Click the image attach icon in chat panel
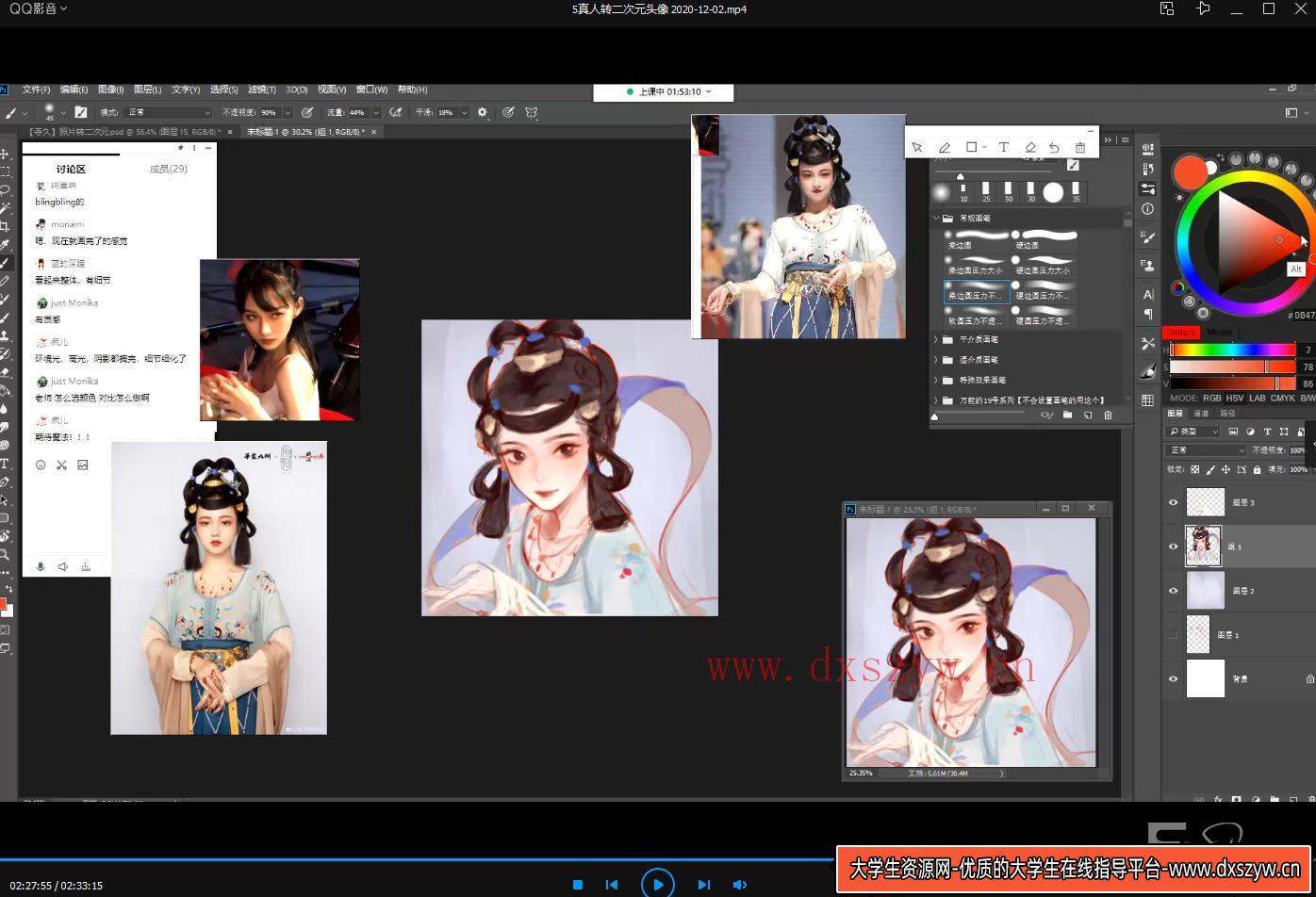This screenshot has width=1316, height=897. (x=83, y=465)
